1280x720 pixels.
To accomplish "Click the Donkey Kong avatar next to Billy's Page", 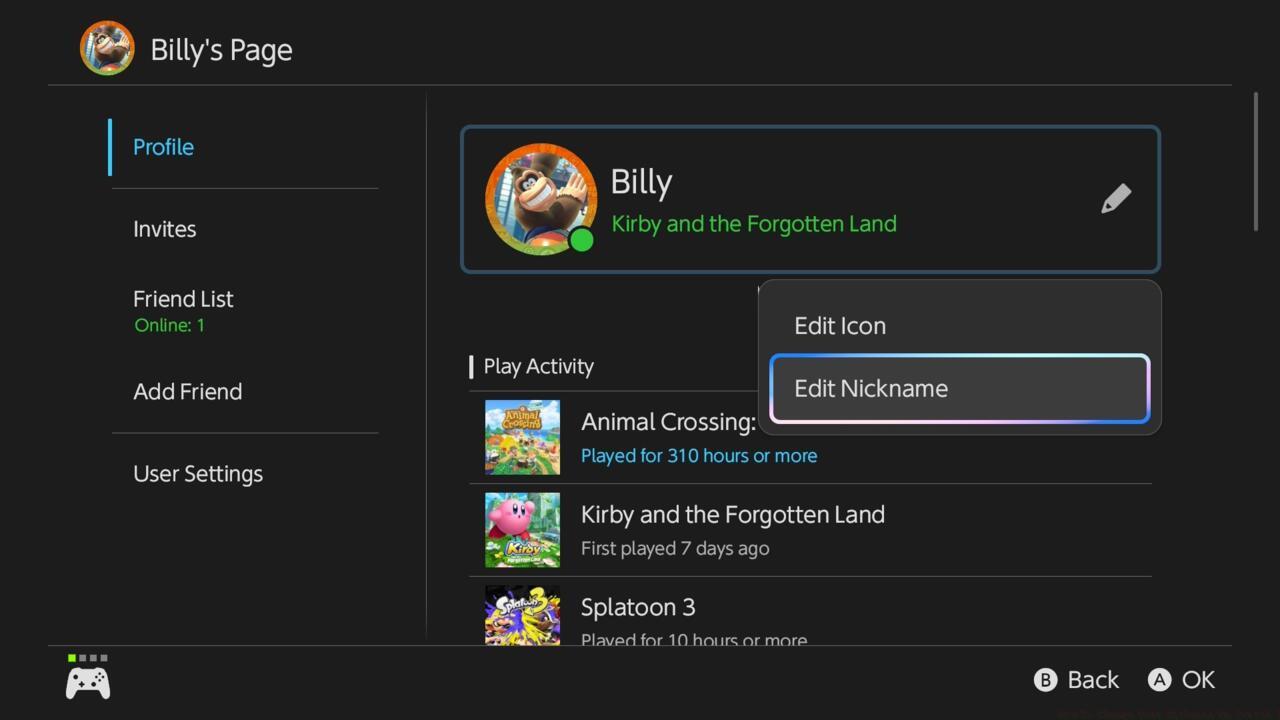I will [x=107, y=47].
